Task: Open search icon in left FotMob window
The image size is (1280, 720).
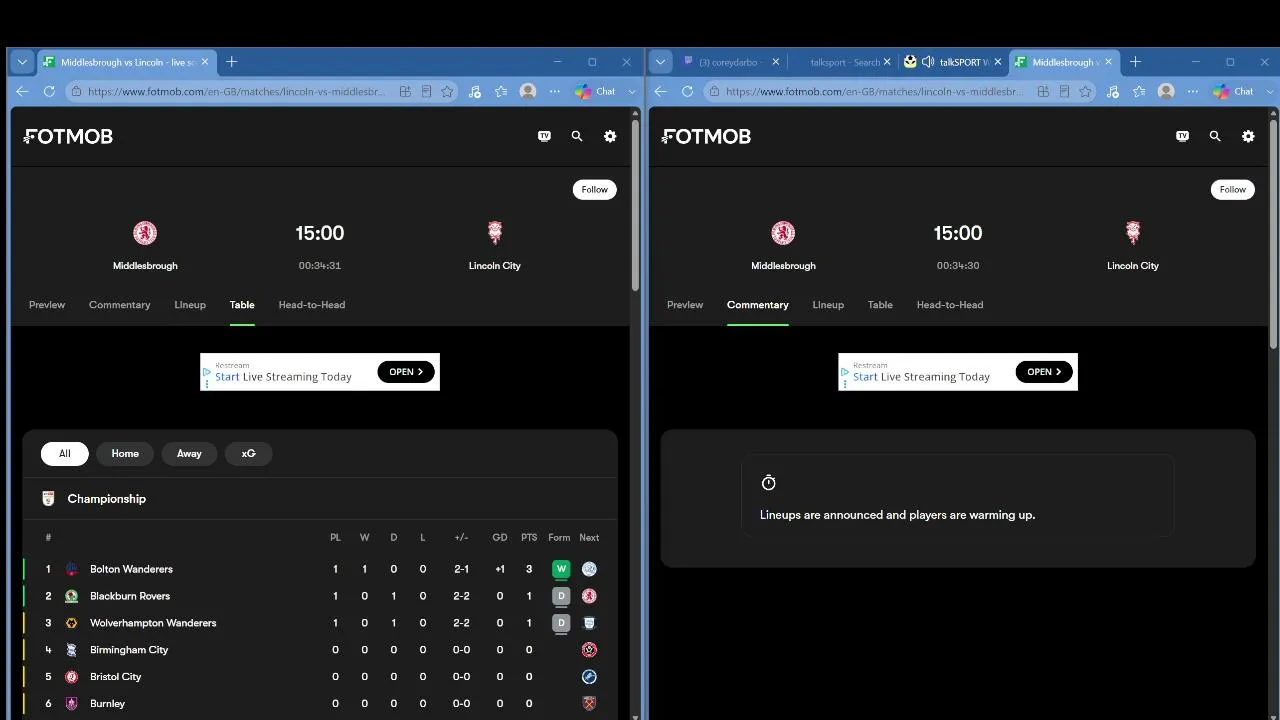Action: (577, 136)
